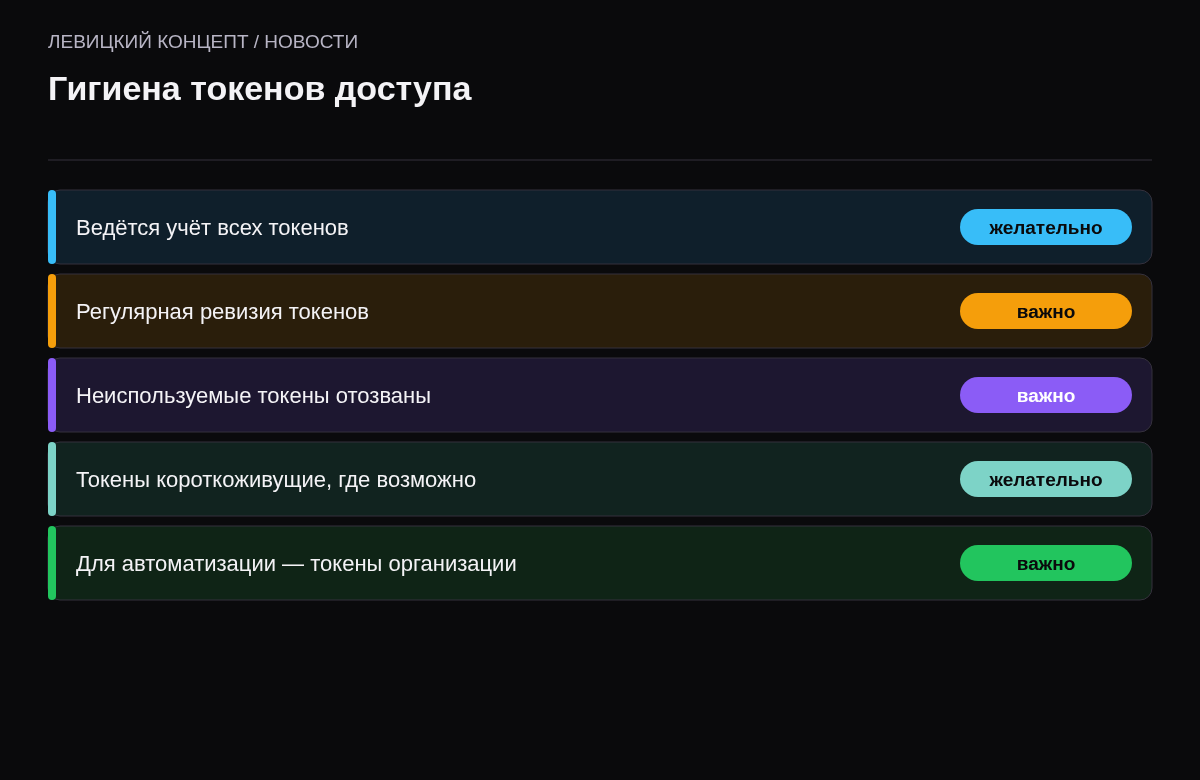The image size is (1200, 780).
Task: Click the blue желательно badge on the Ведётся учёт row
Action: click(x=1046, y=227)
